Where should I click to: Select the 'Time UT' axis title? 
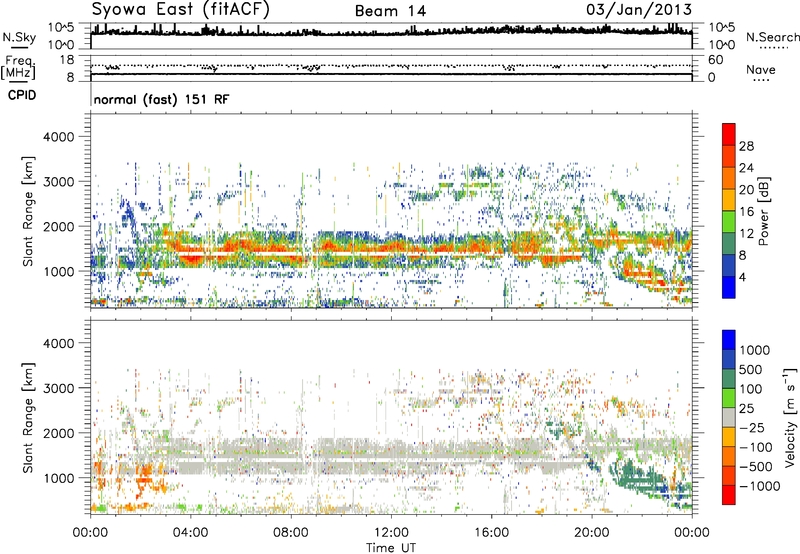tap(391, 548)
